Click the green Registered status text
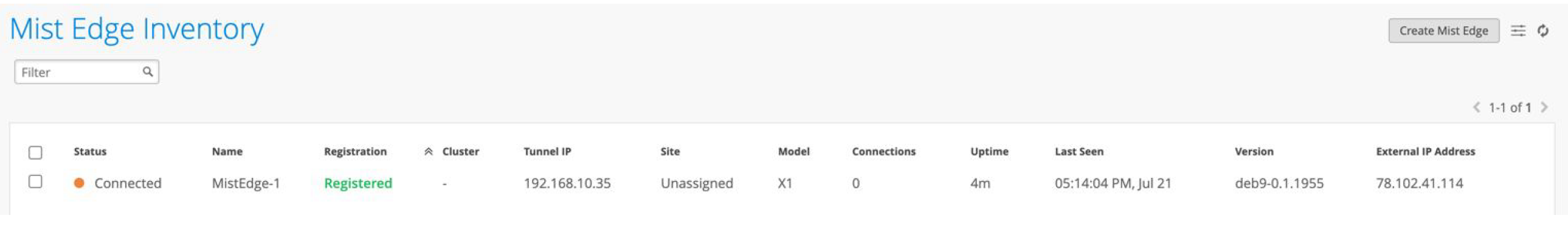This screenshot has height=235, width=1568. click(358, 183)
